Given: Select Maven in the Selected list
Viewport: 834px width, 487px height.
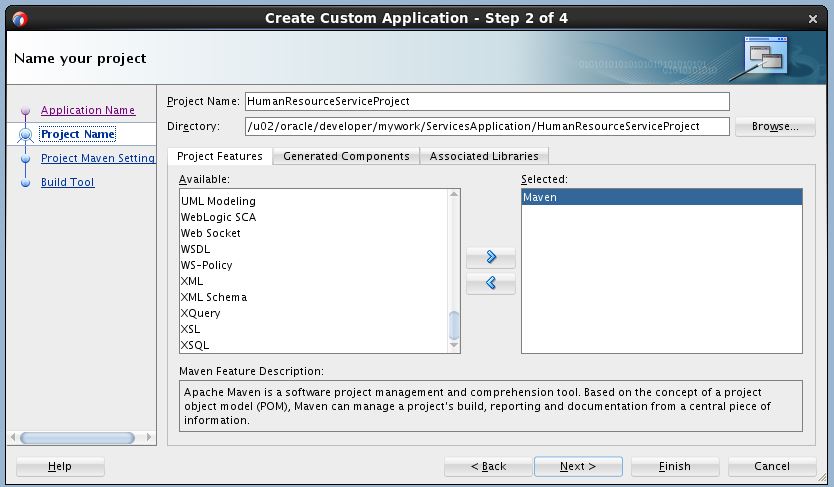Looking at the screenshot, I should pos(661,197).
